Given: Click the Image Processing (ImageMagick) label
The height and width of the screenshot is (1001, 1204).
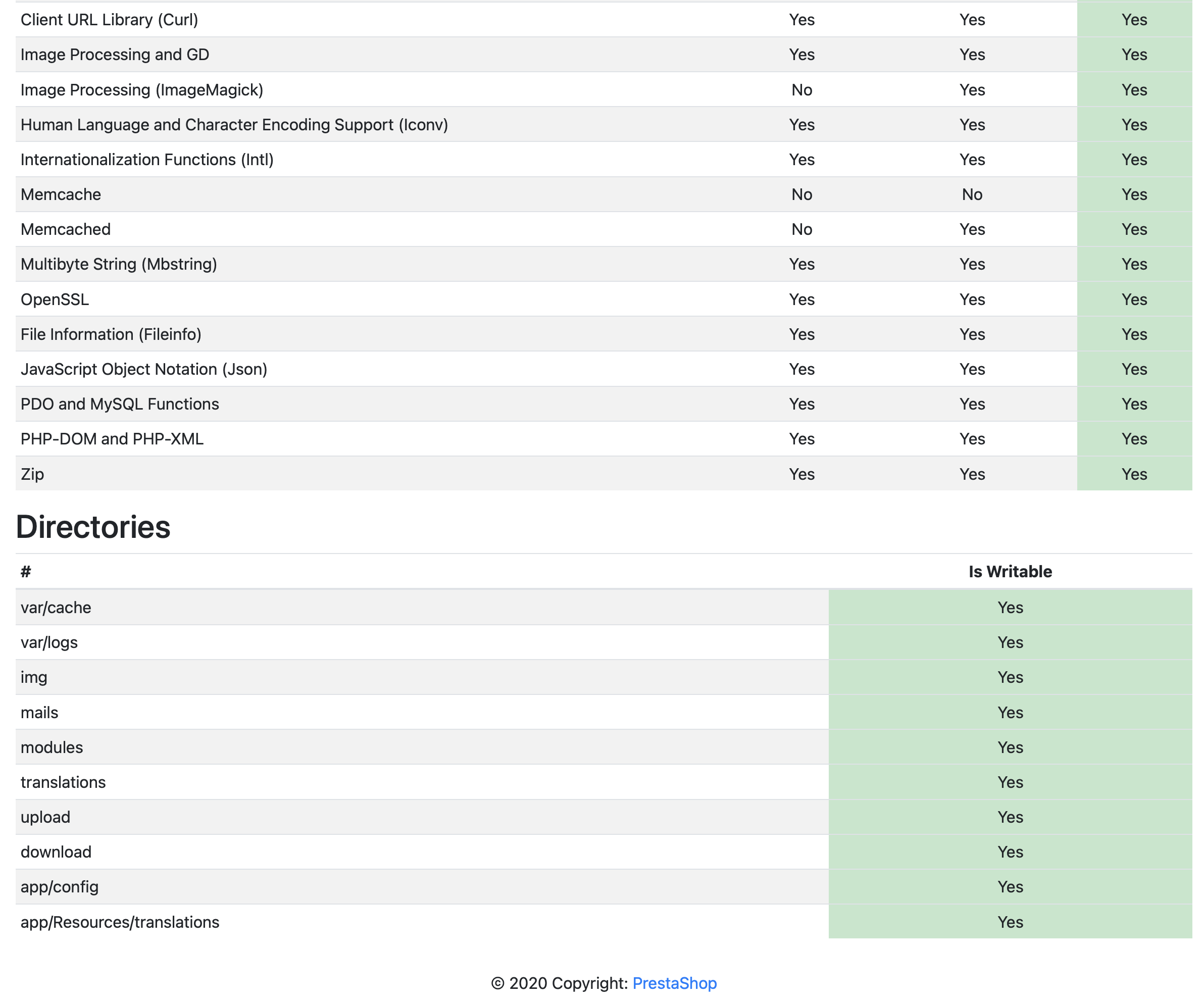Looking at the screenshot, I should [141, 89].
